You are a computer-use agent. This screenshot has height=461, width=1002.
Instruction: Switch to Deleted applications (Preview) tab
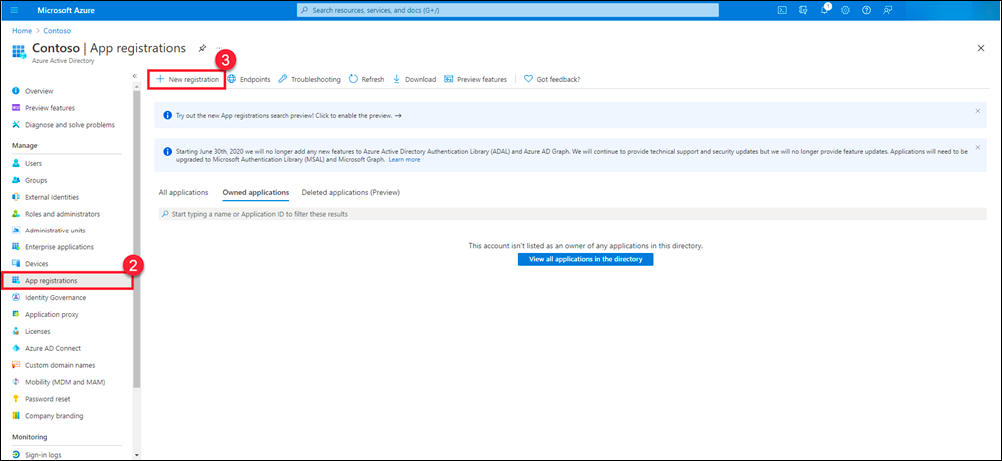tap(350, 192)
